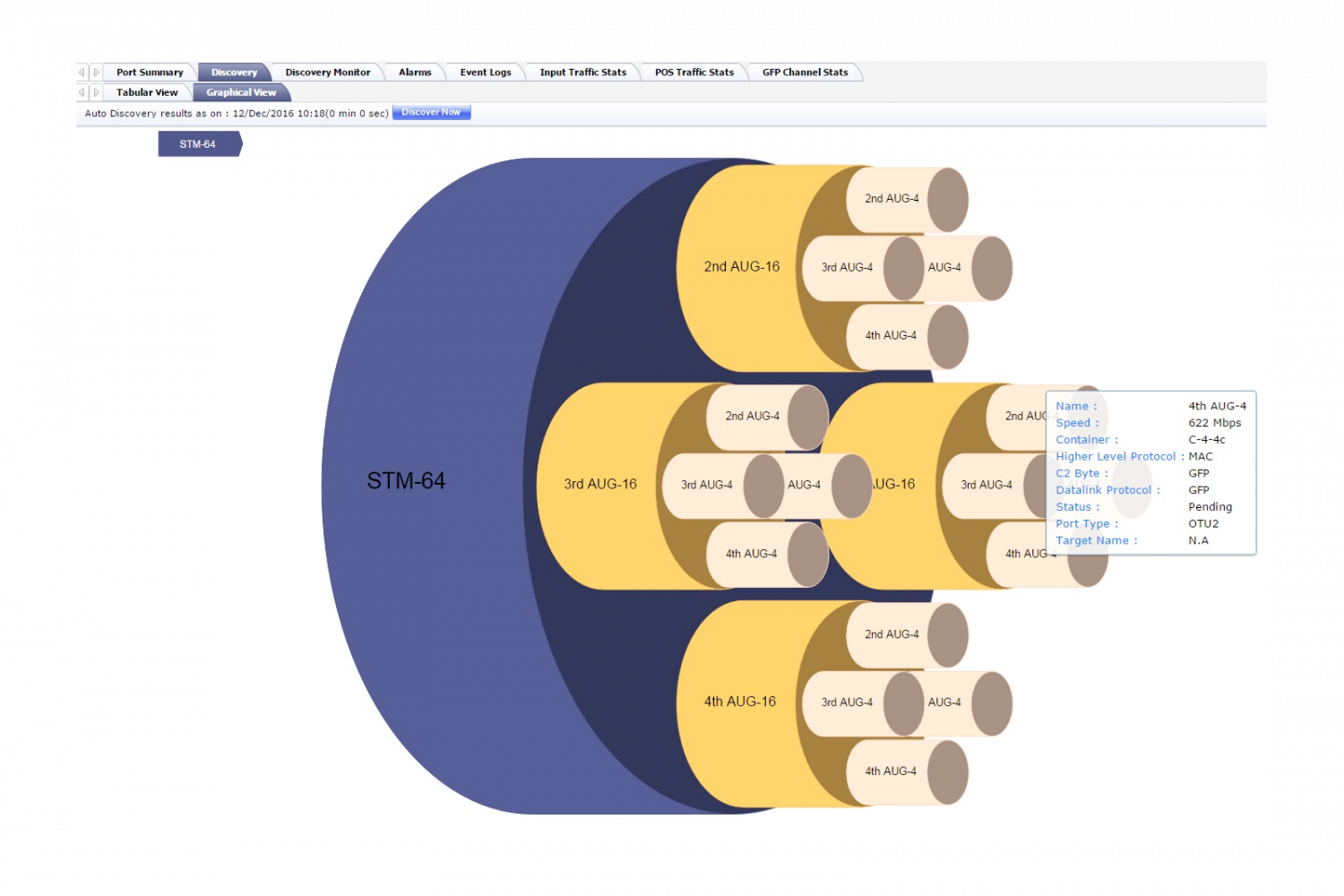1344x896 pixels.
Task: Click the MAC higher level protocol value
Action: coord(1200,457)
